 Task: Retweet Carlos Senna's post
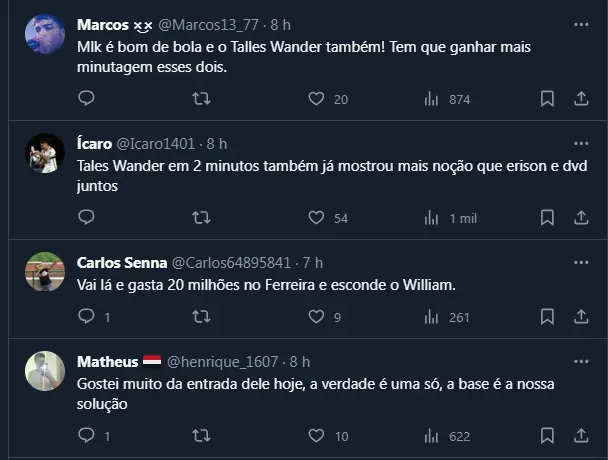coord(201,317)
